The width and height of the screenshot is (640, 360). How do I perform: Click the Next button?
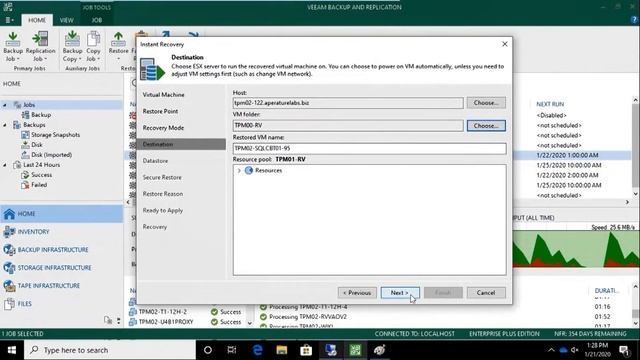pyautogui.click(x=400, y=293)
